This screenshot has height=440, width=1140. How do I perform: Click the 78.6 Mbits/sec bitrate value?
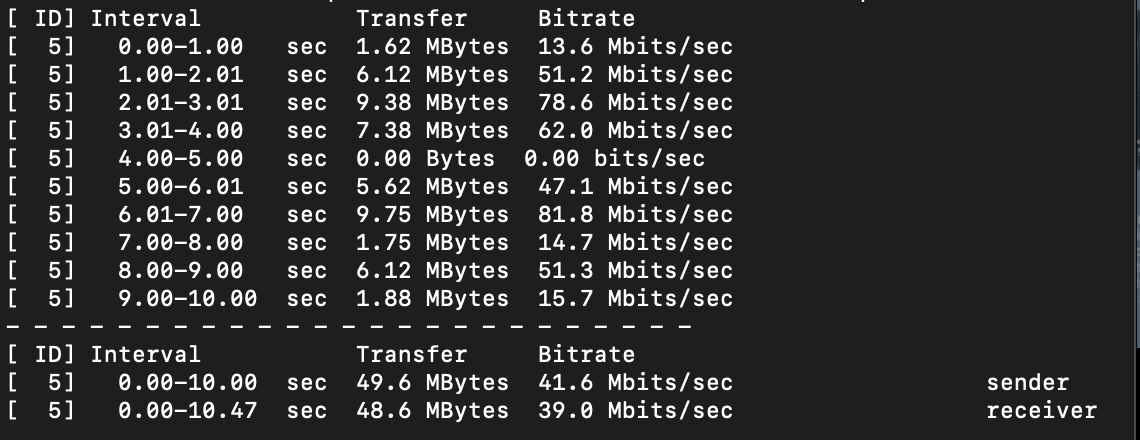pyautogui.click(x=635, y=103)
